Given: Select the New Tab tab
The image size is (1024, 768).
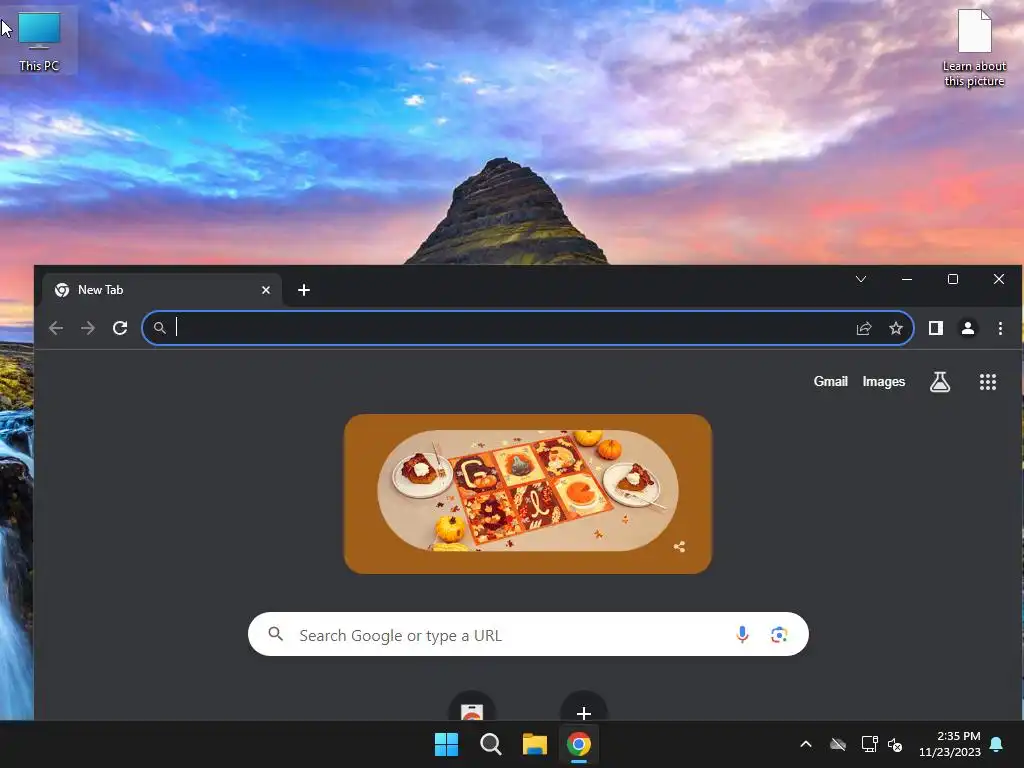Looking at the screenshot, I should 162,290.
